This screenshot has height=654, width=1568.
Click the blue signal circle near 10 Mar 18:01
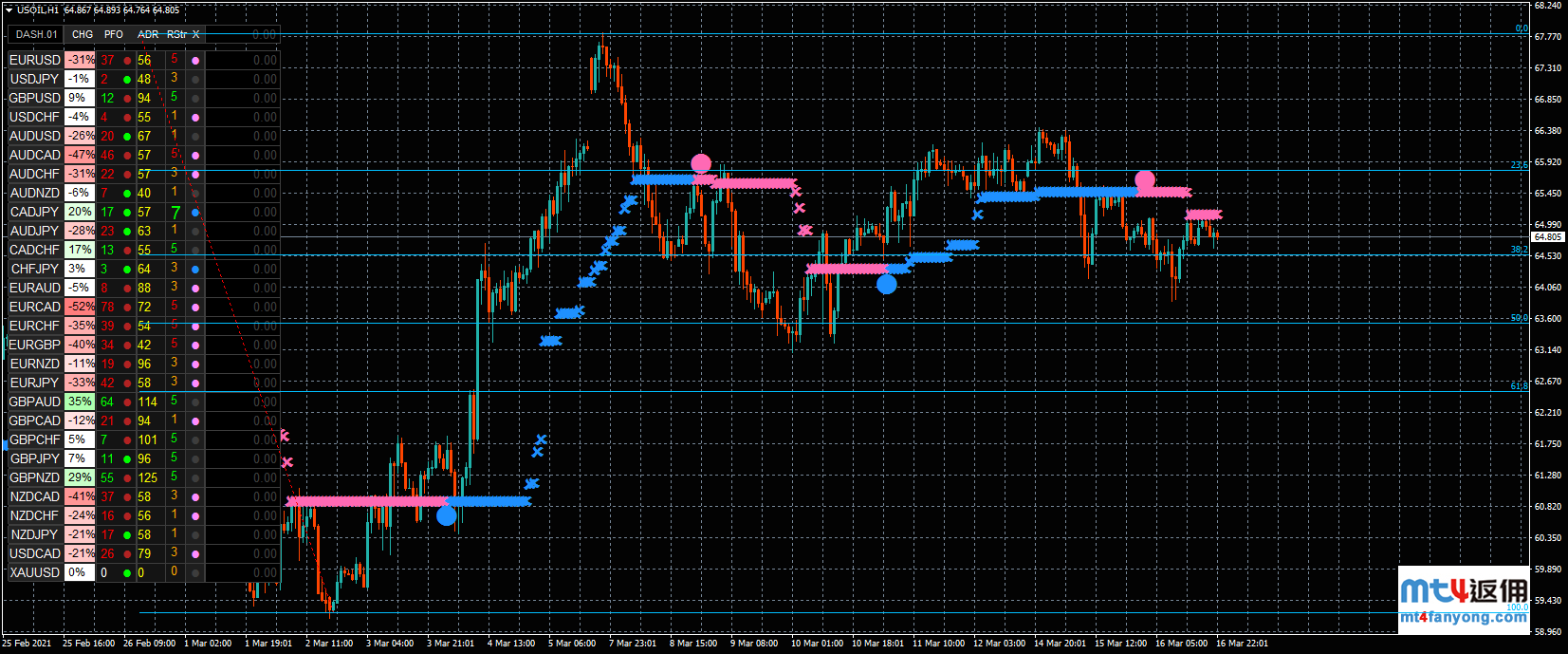click(x=887, y=284)
